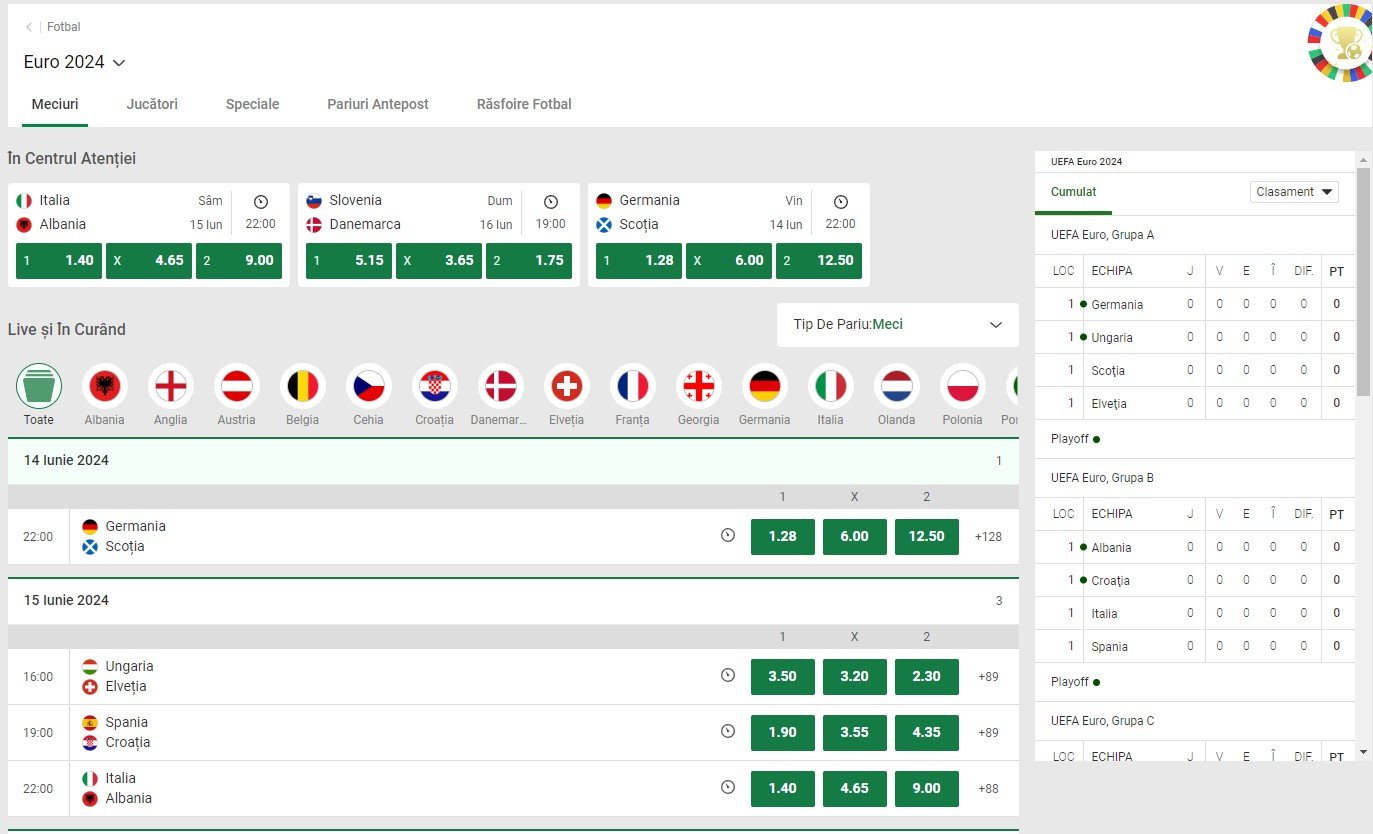
Task: Filter matches by Cehia flag
Action: coord(369,386)
